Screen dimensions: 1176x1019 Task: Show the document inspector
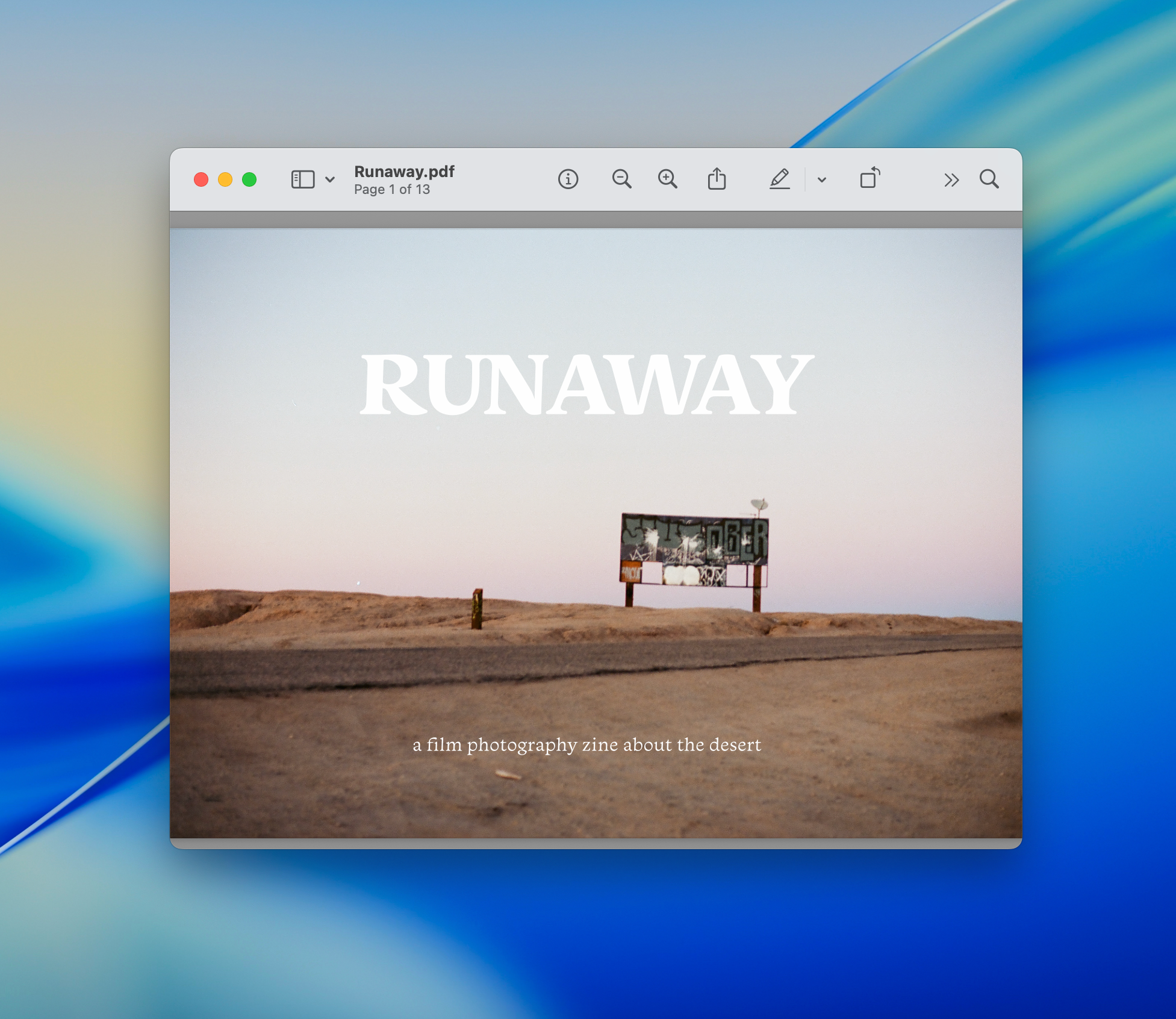click(568, 179)
